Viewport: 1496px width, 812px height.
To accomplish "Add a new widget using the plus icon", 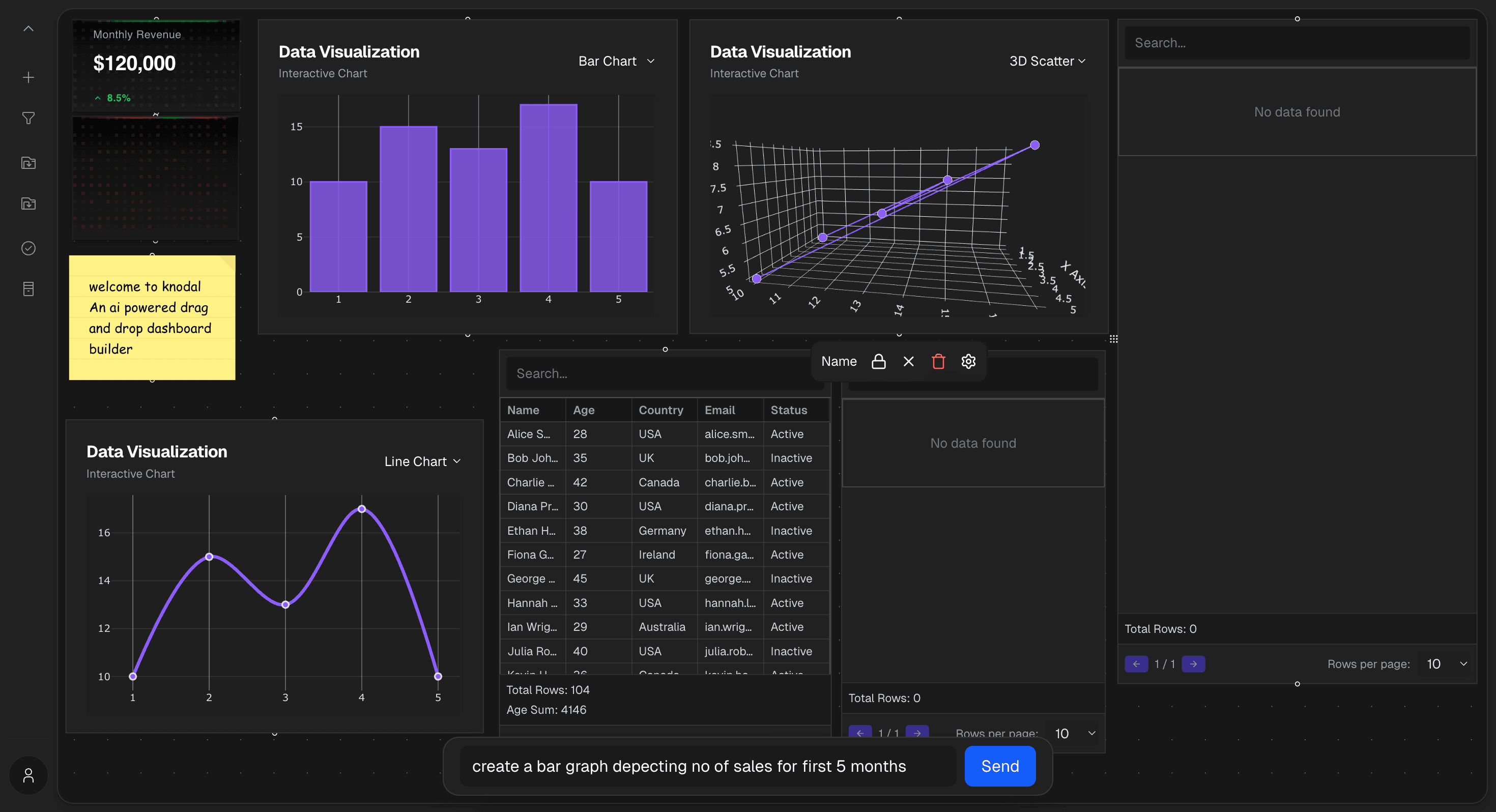I will [28, 77].
